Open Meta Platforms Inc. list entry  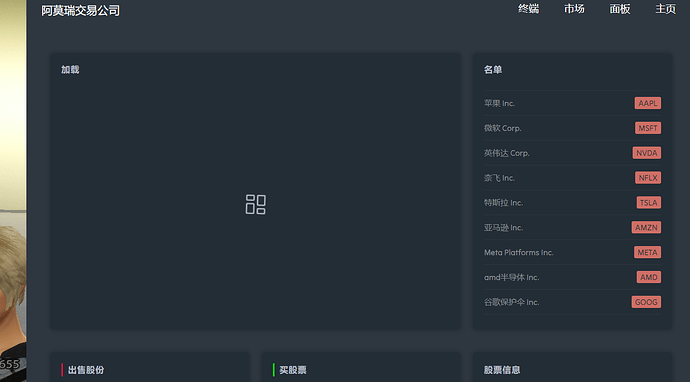pyautogui.click(x=519, y=252)
